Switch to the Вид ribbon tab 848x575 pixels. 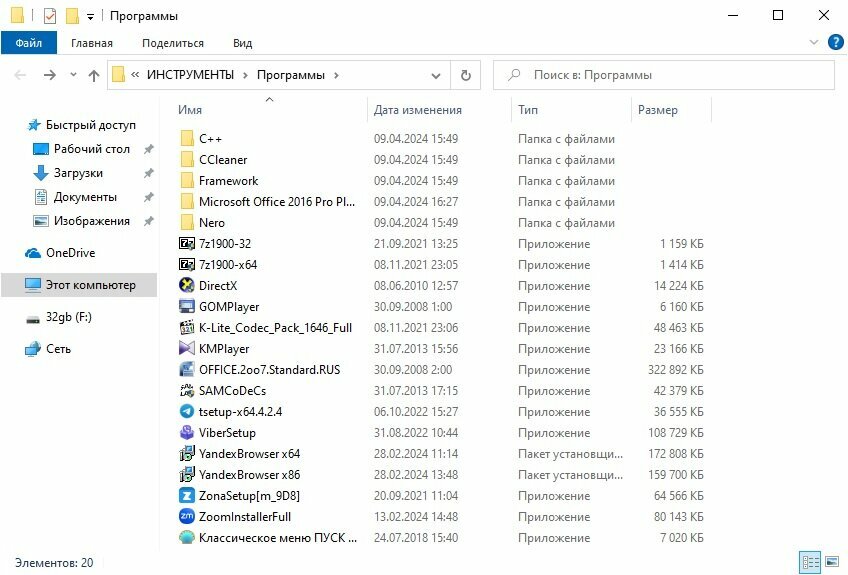pyautogui.click(x=242, y=43)
